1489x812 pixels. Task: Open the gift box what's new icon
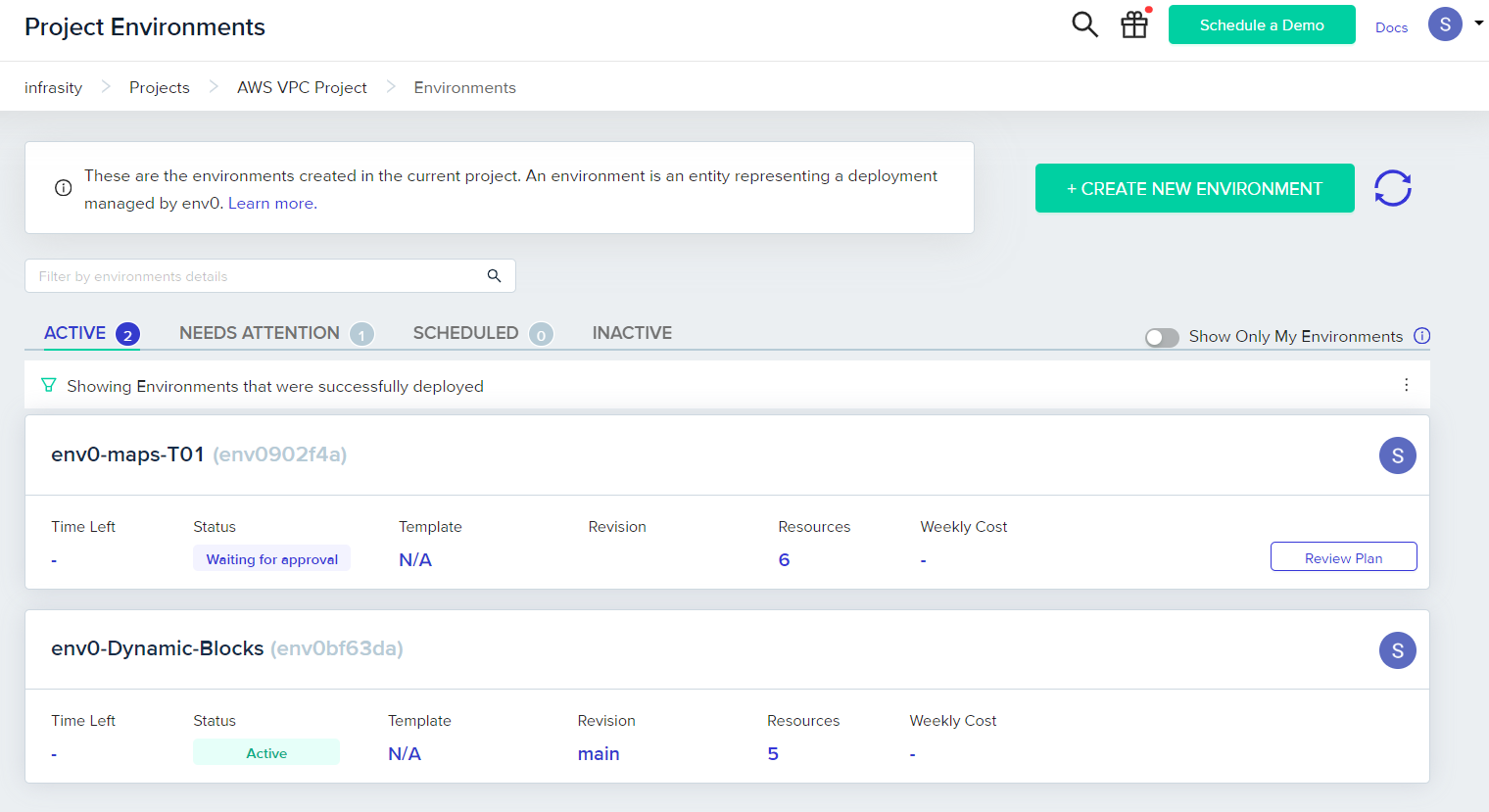(x=1134, y=24)
